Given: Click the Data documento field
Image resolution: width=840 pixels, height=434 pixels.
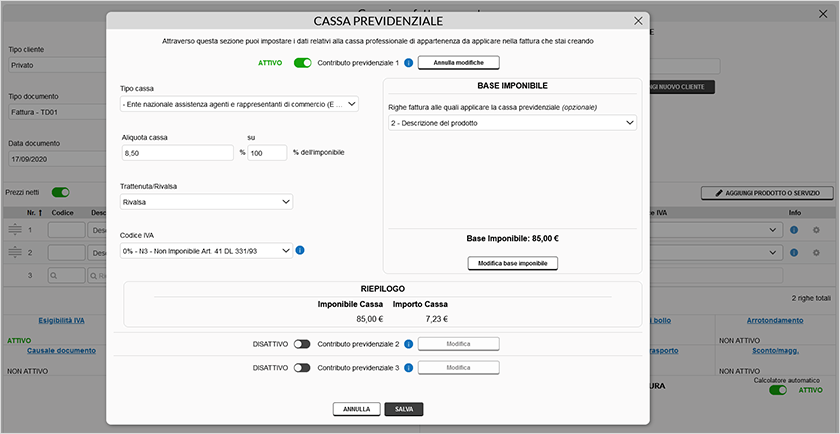Looking at the screenshot, I should click(x=57, y=159).
